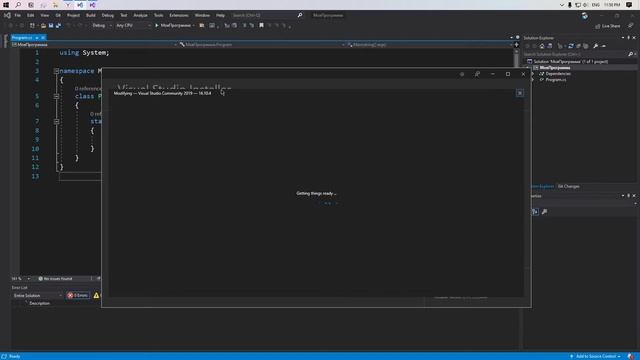Open the Project menu

point(73,15)
